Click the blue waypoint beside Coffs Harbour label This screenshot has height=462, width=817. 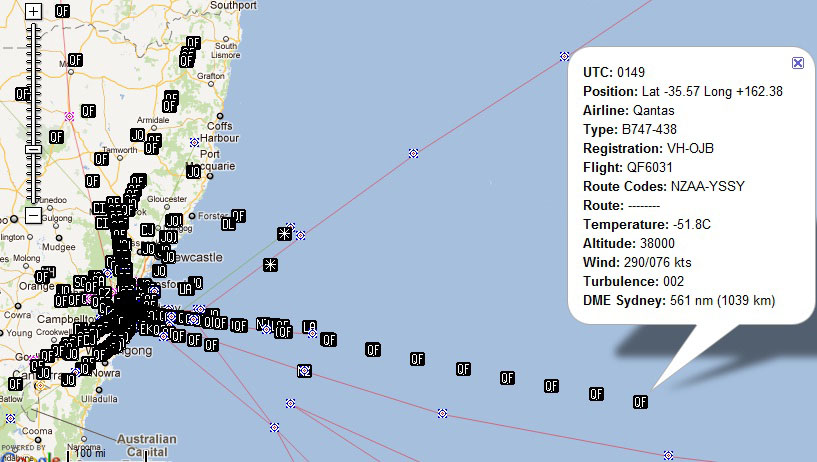pyautogui.click(x=194, y=142)
